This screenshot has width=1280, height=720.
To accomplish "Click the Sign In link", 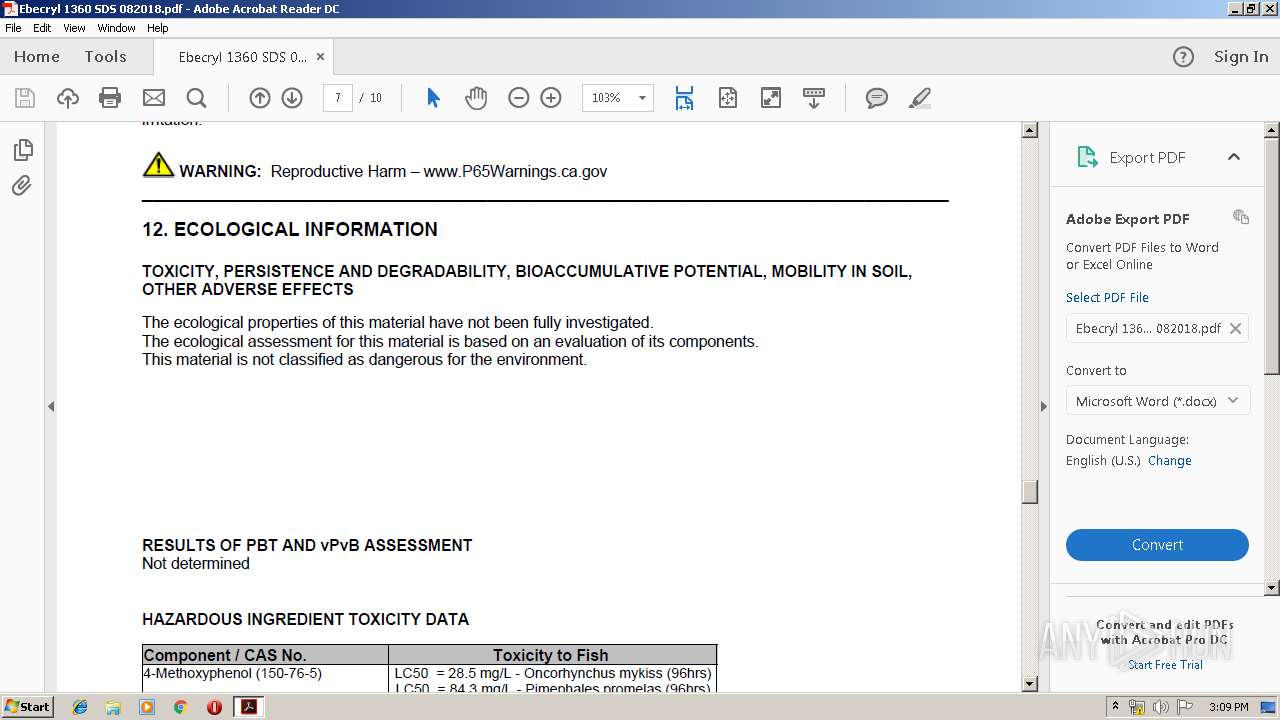I will 1241,57.
